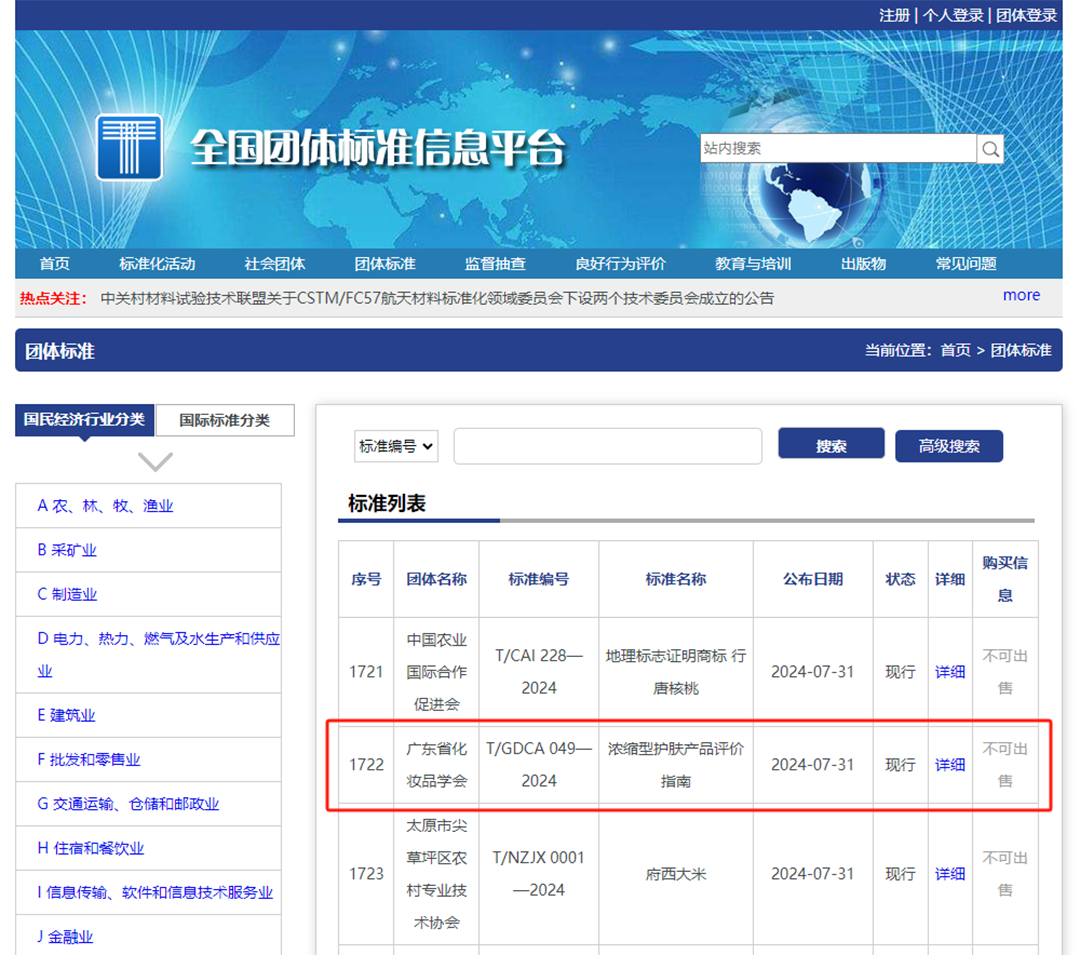This screenshot has width=1080, height=955.
Task: Click 首页 in the breadcrumb
Action: [x=955, y=350]
